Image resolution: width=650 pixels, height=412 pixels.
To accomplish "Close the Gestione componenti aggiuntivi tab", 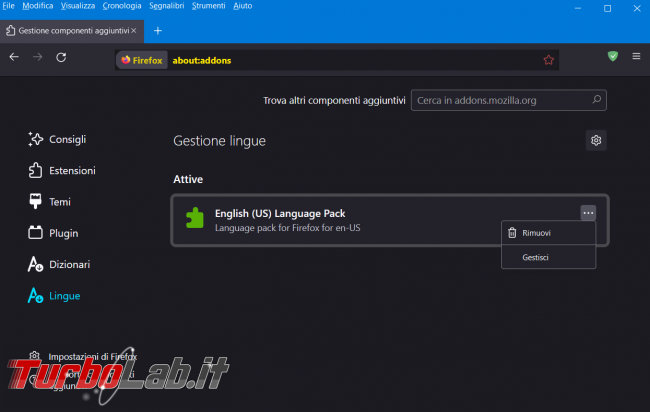I will (x=133, y=31).
